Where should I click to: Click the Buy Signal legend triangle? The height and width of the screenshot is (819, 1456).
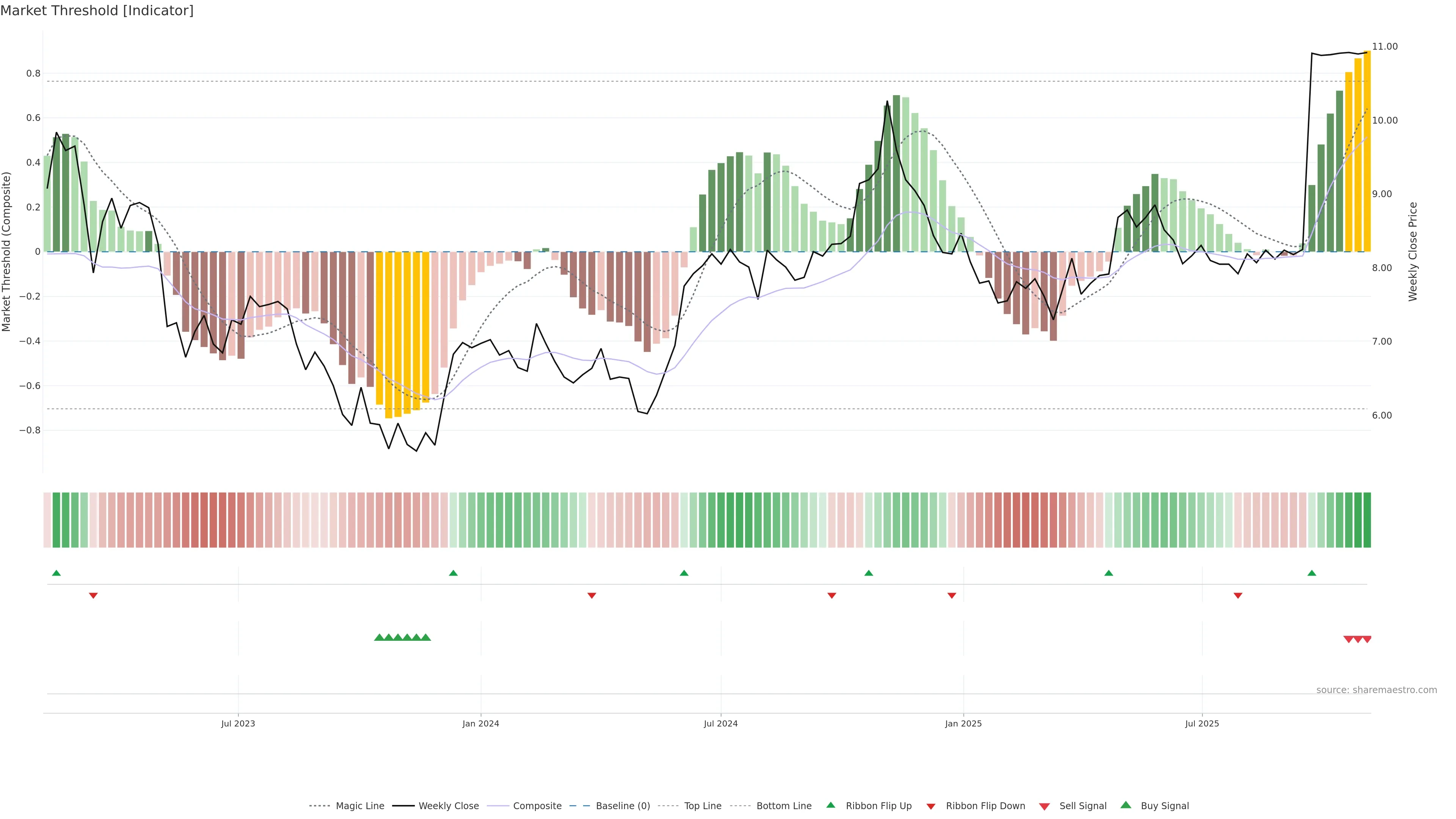tap(1126, 805)
